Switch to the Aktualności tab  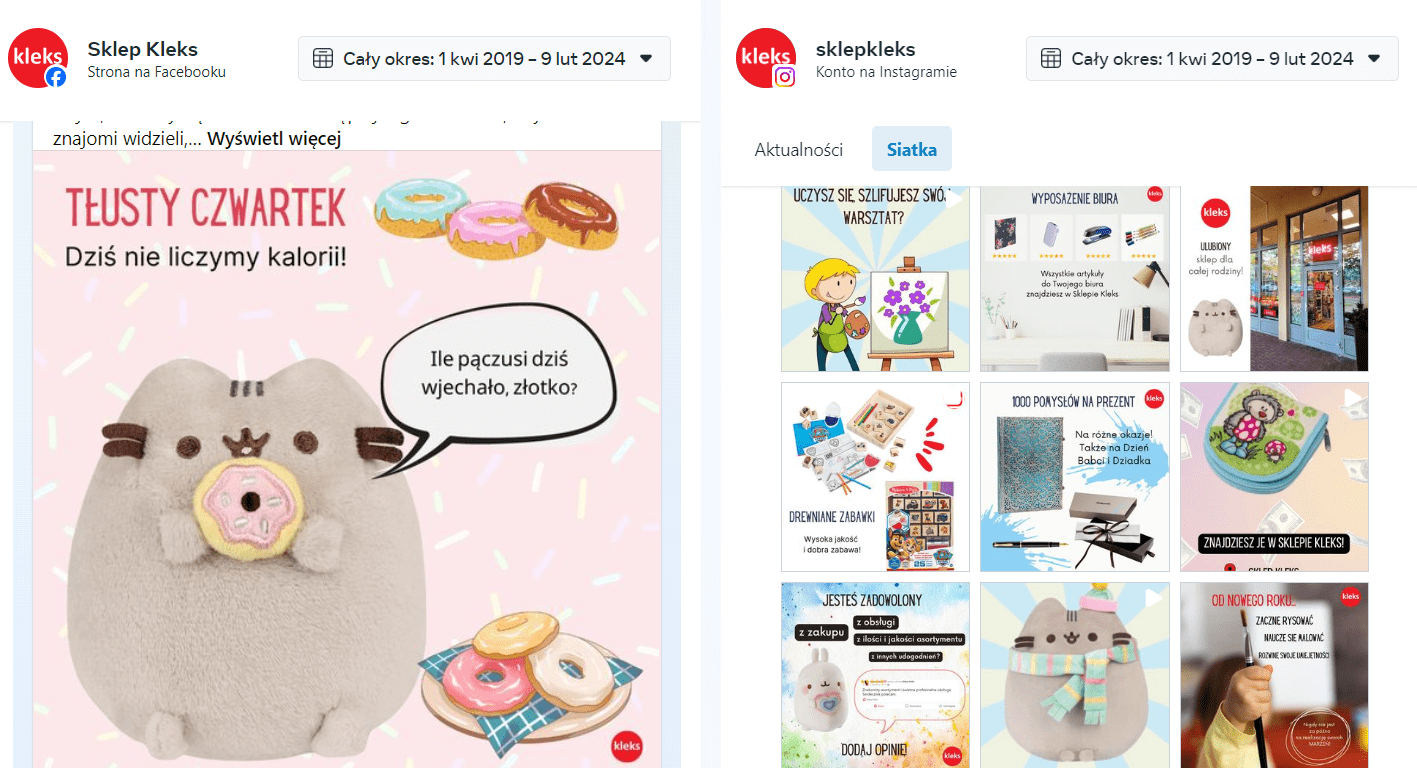click(x=799, y=150)
